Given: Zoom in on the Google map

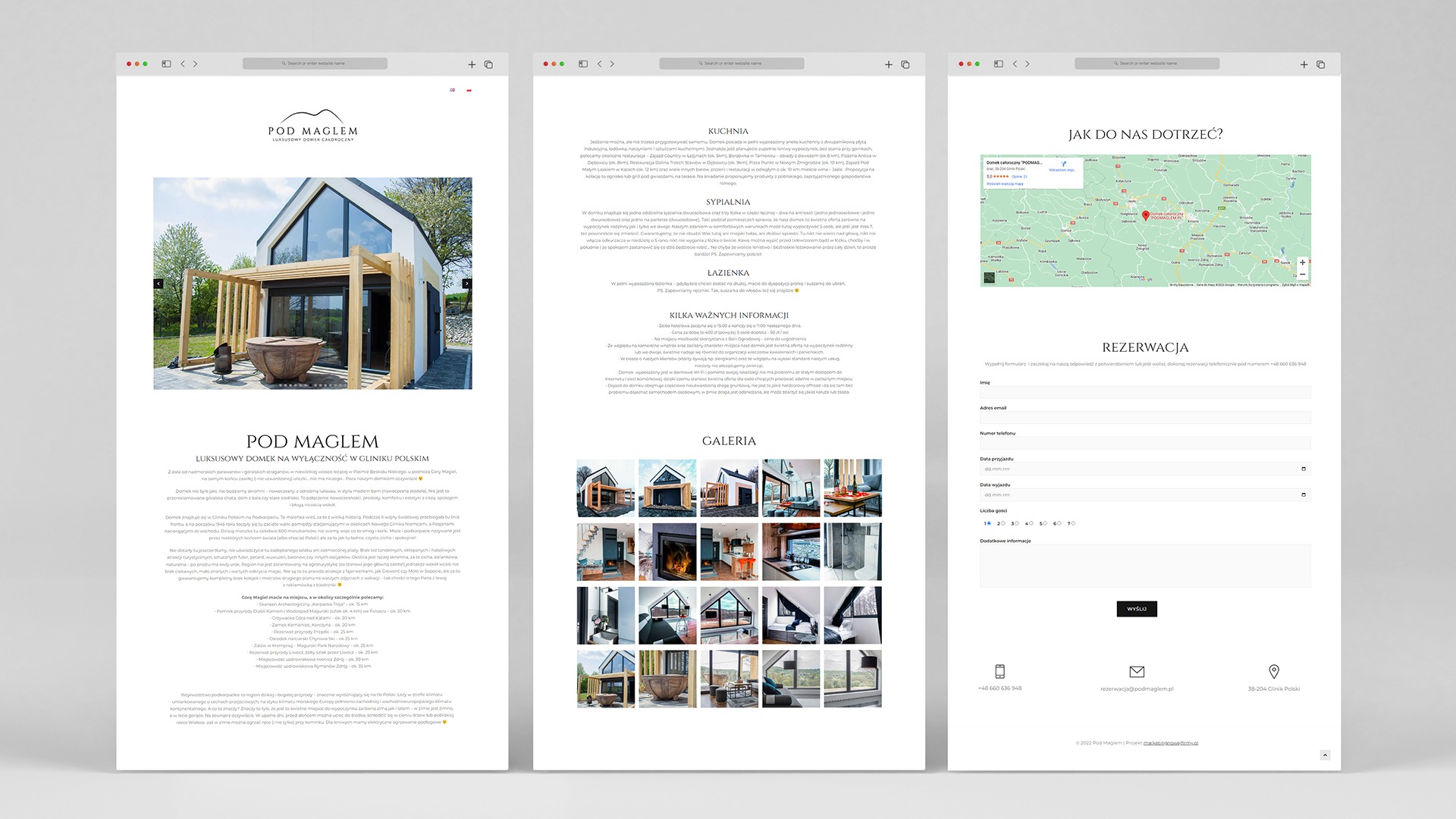Looking at the screenshot, I should pos(1302,262).
